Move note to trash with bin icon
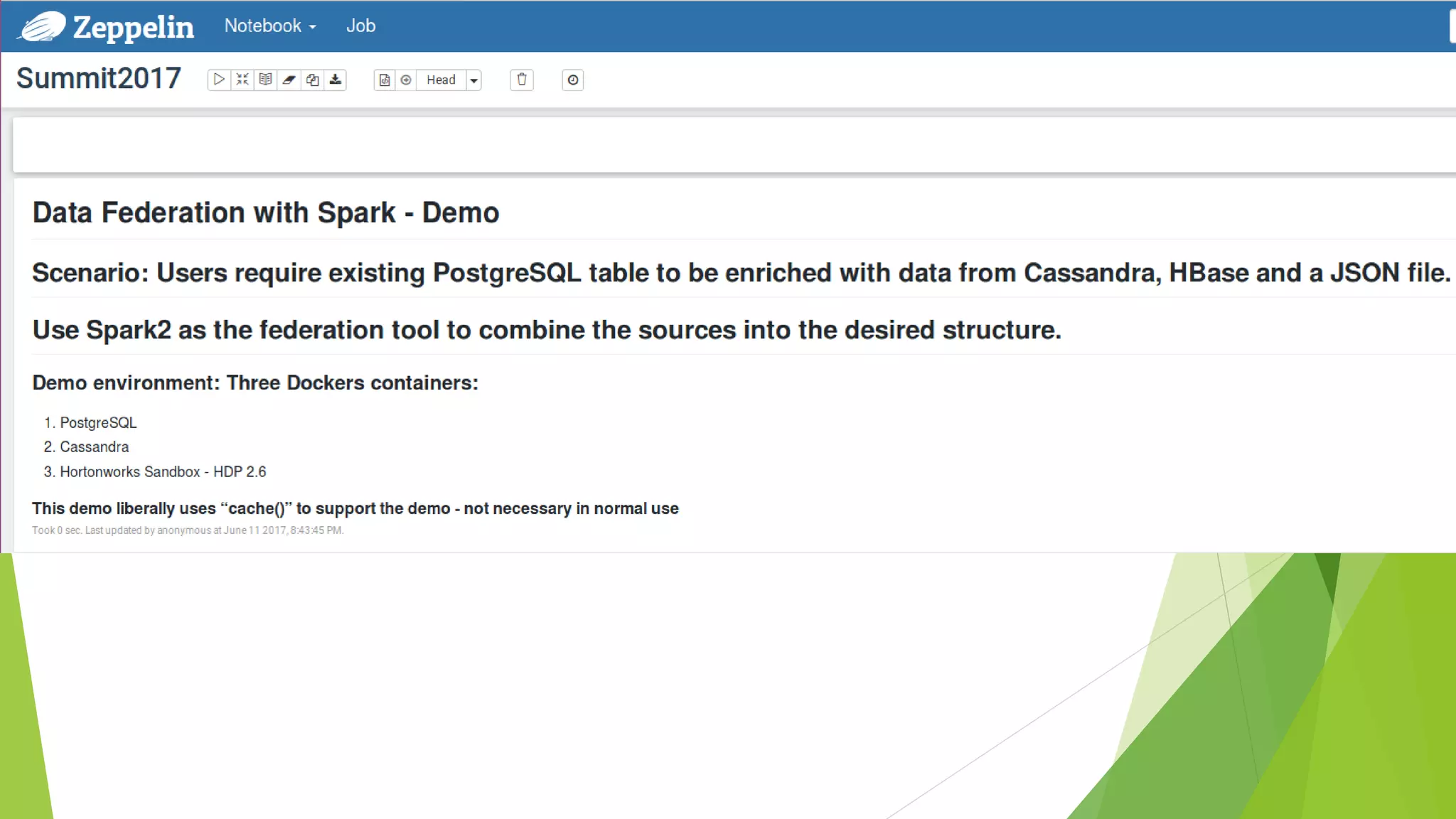Image resolution: width=1456 pixels, height=819 pixels. [522, 80]
